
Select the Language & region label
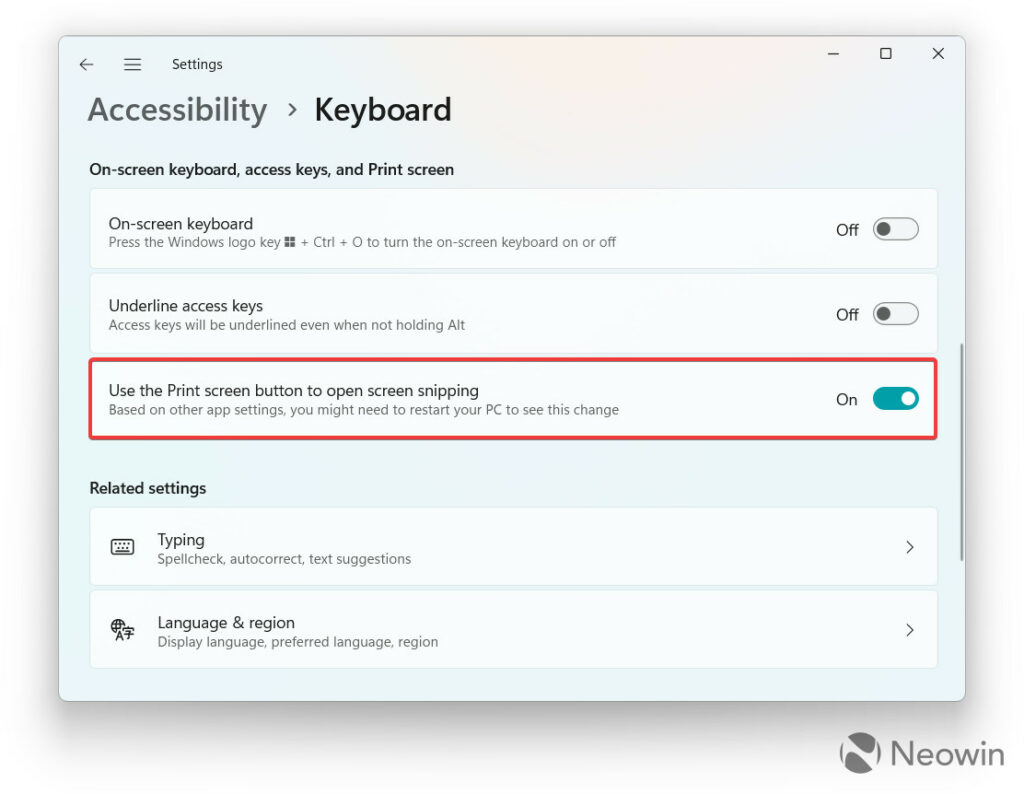click(226, 622)
